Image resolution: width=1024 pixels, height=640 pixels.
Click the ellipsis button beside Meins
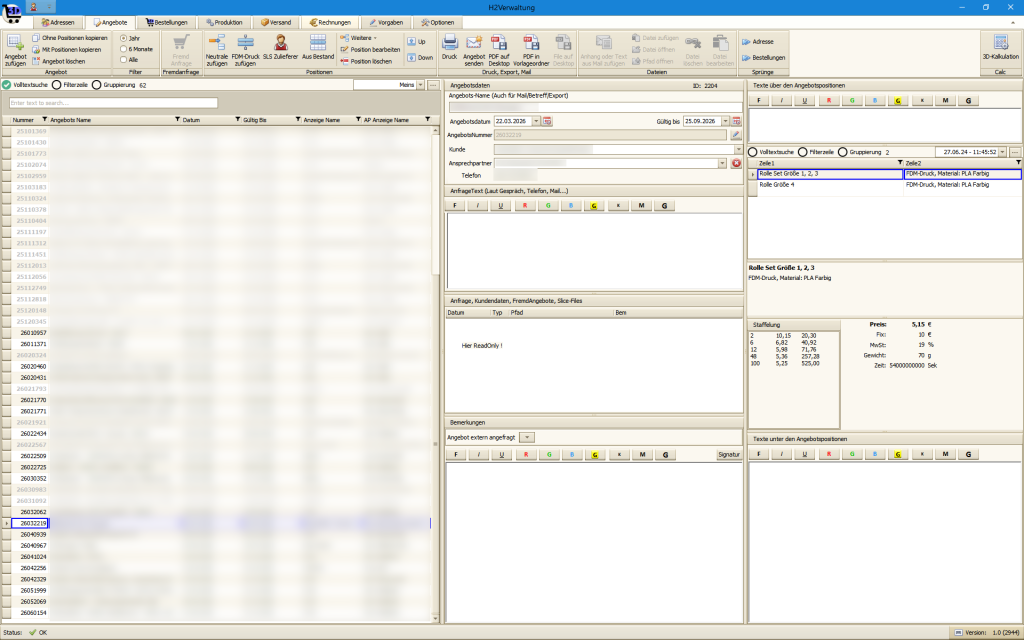pos(433,85)
